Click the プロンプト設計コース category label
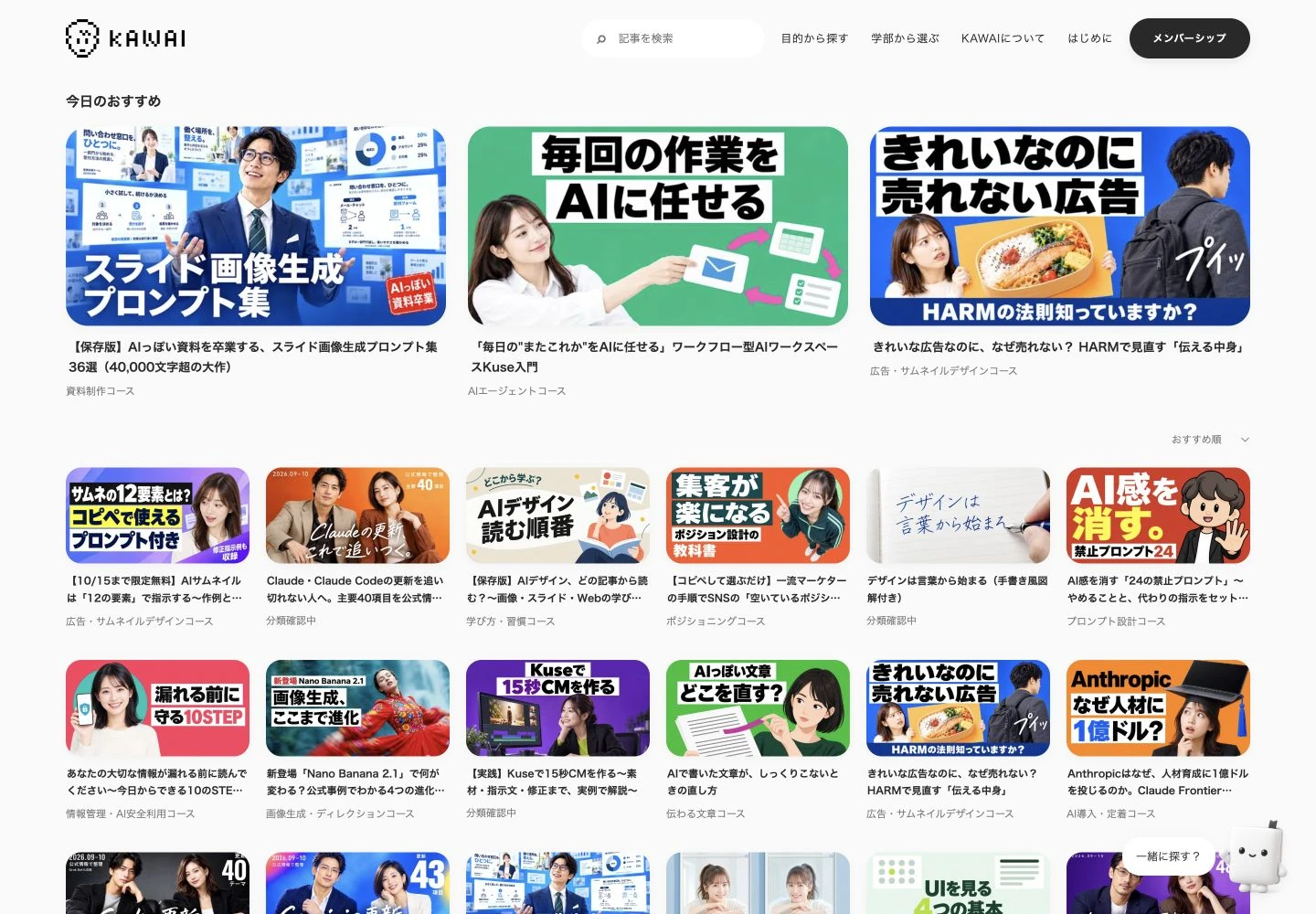Image resolution: width=1316 pixels, height=914 pixels. [x=1116, y=622]
